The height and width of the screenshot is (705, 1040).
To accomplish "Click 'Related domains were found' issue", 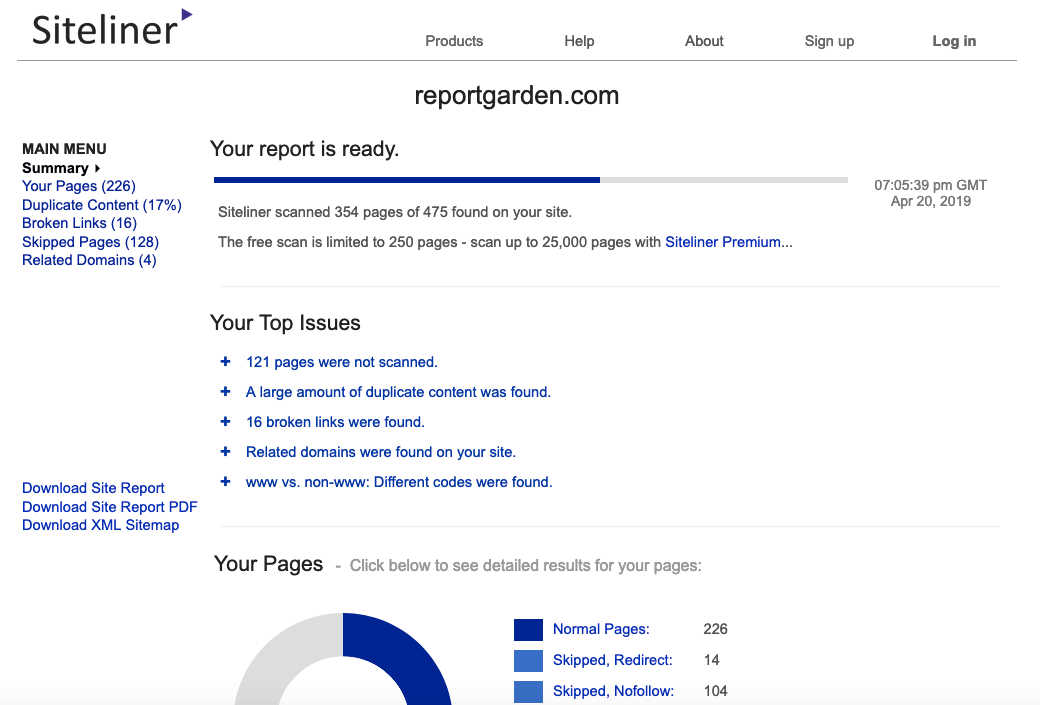I will point(381,452).
